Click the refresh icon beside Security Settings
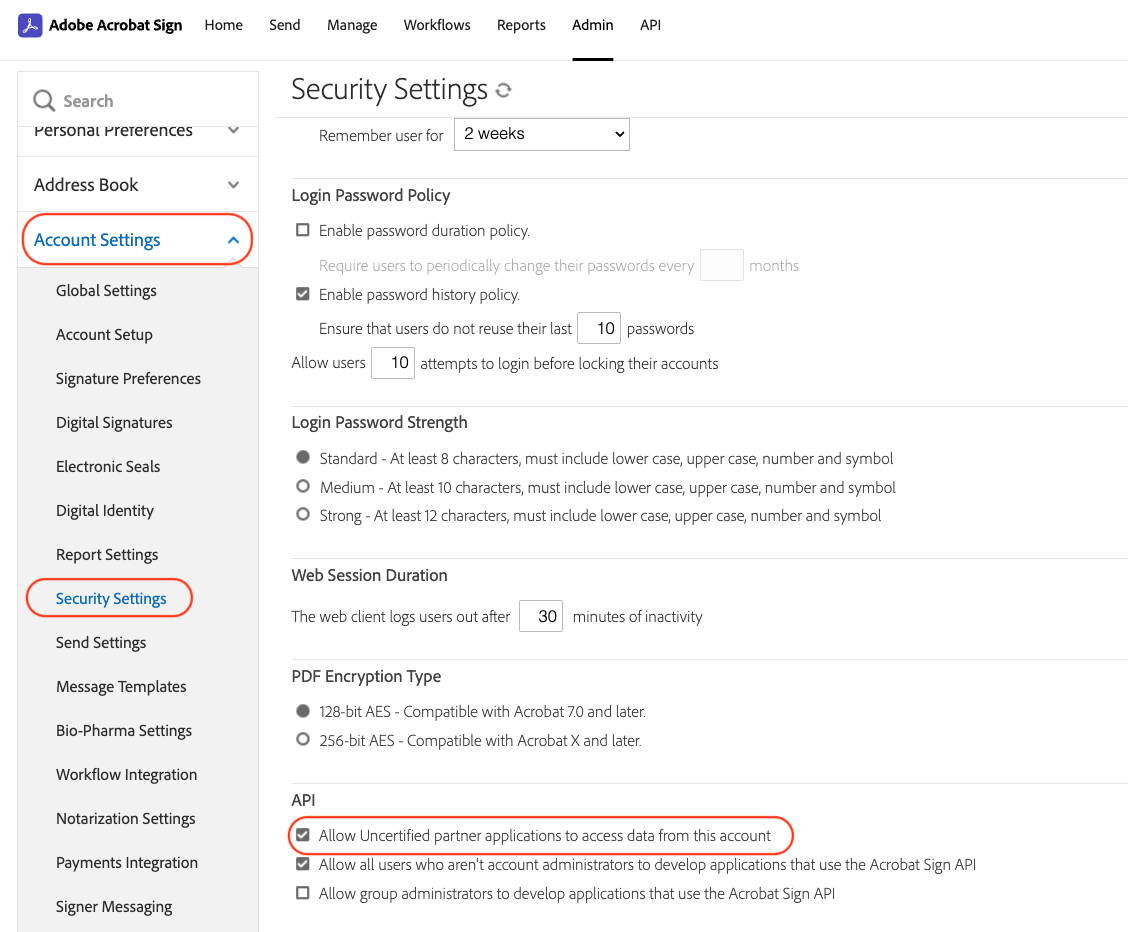 (504, 90)
